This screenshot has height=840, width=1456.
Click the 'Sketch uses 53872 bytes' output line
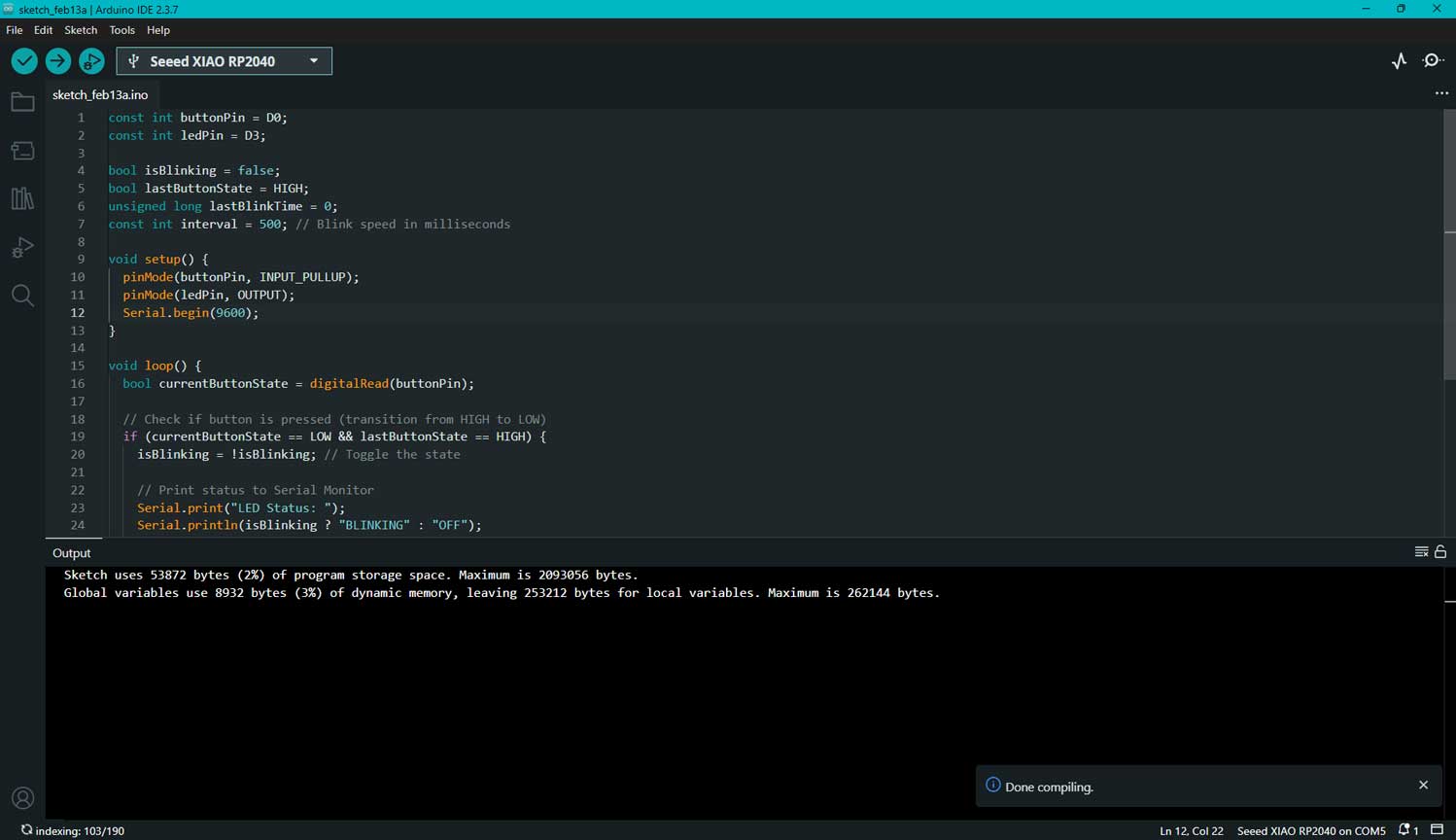click(x=351, y=575)
